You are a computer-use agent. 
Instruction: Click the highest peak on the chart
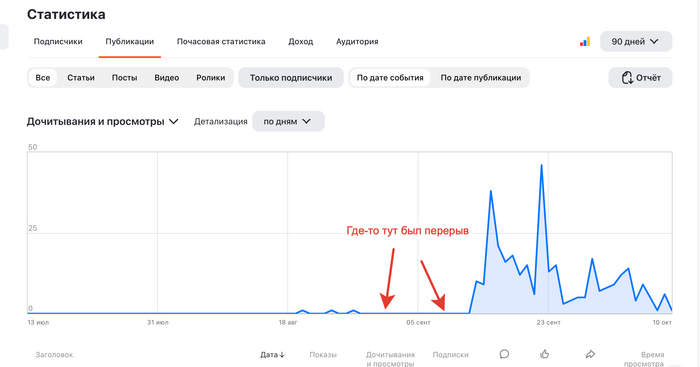pyautogui.click(x=542, y=165)
